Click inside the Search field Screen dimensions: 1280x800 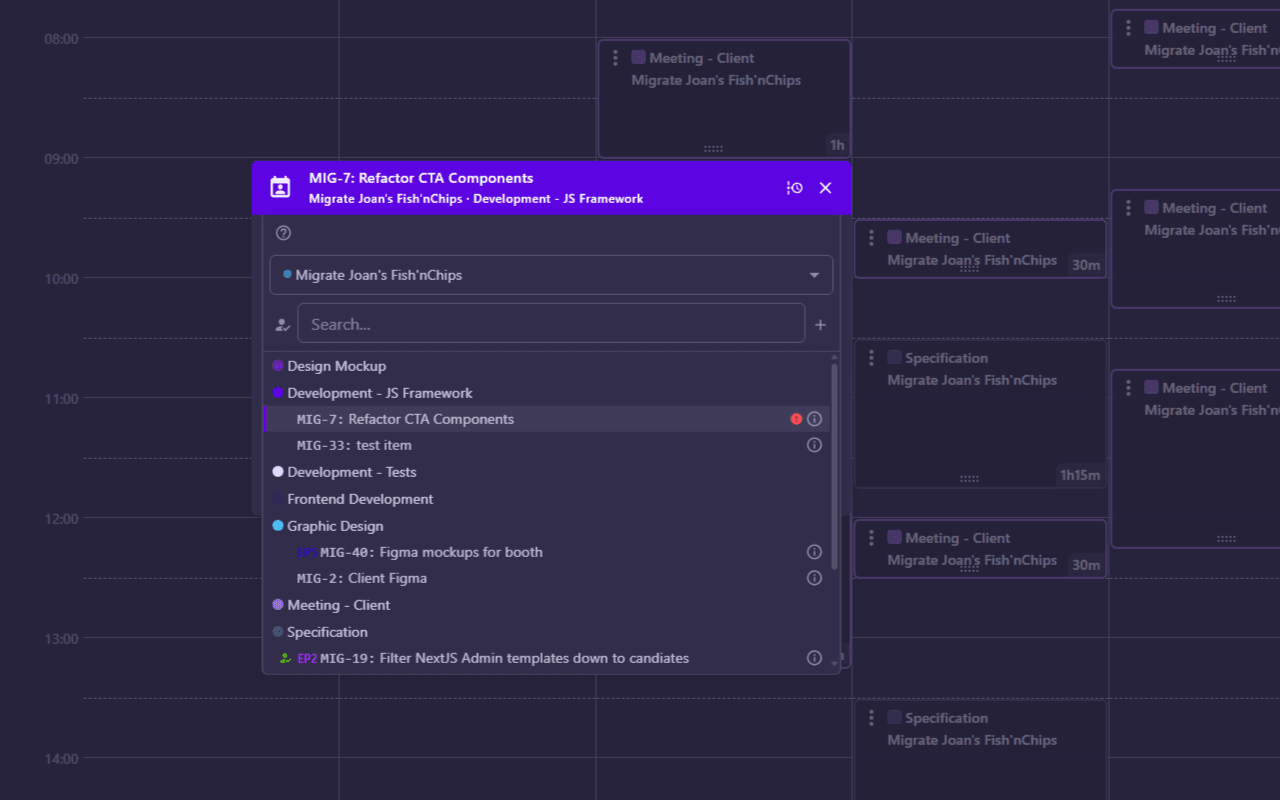[x=550, y=323]
